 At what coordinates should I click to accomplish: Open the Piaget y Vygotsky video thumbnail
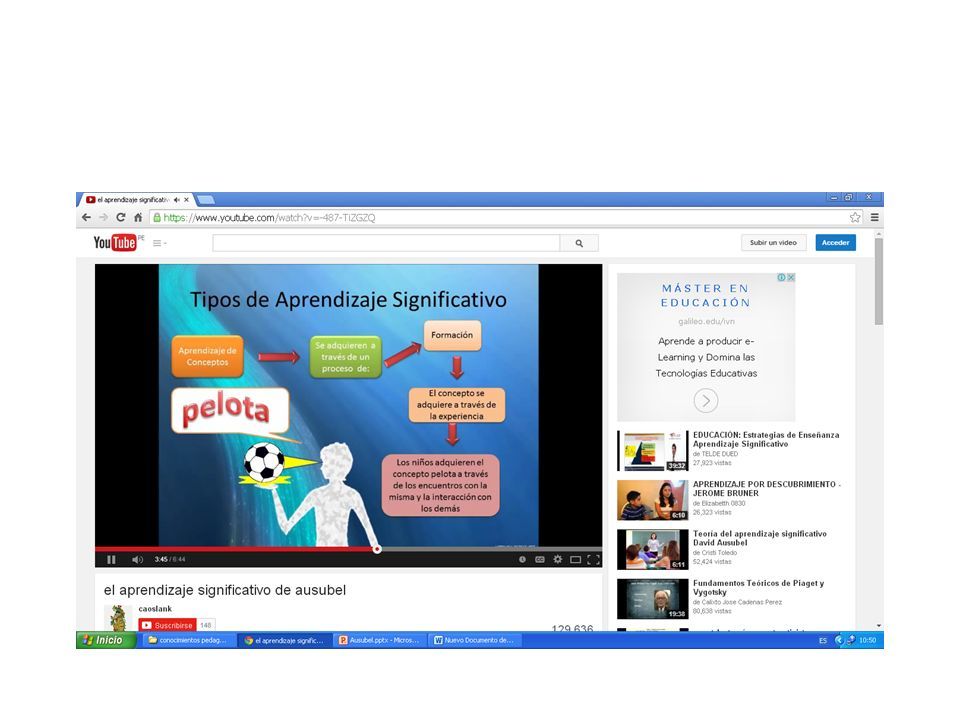pyautogui.click(x=653, y=599)
